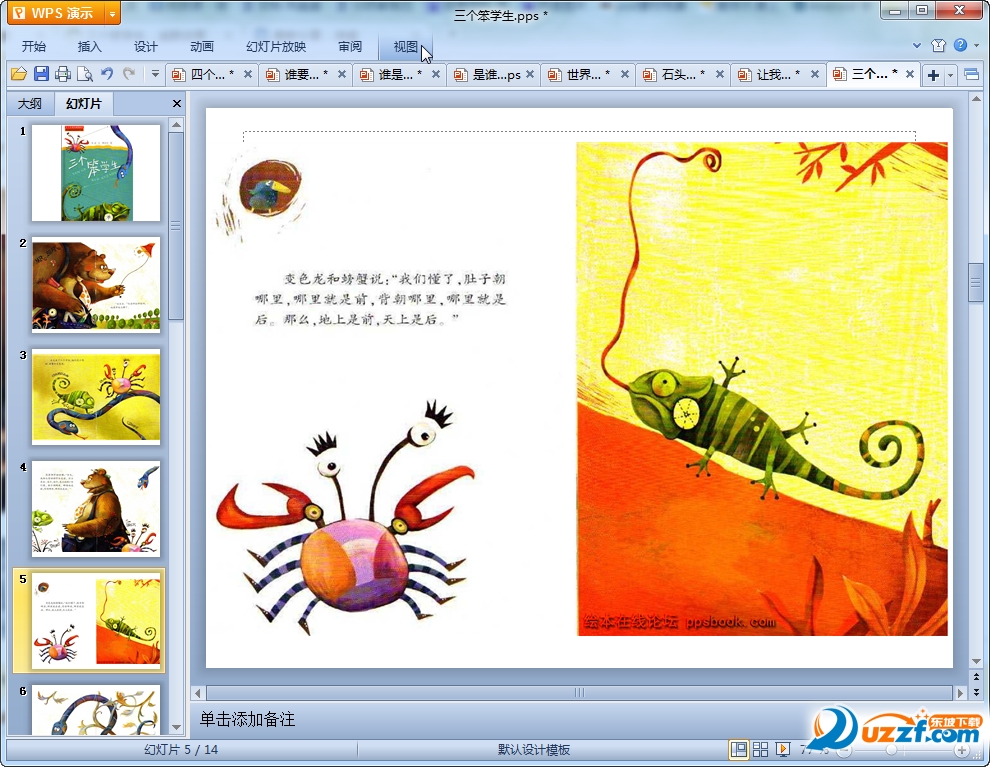Expand the help dropdown arrow
The height and width of the screenshot is (767, 990).
pos(977,45)
